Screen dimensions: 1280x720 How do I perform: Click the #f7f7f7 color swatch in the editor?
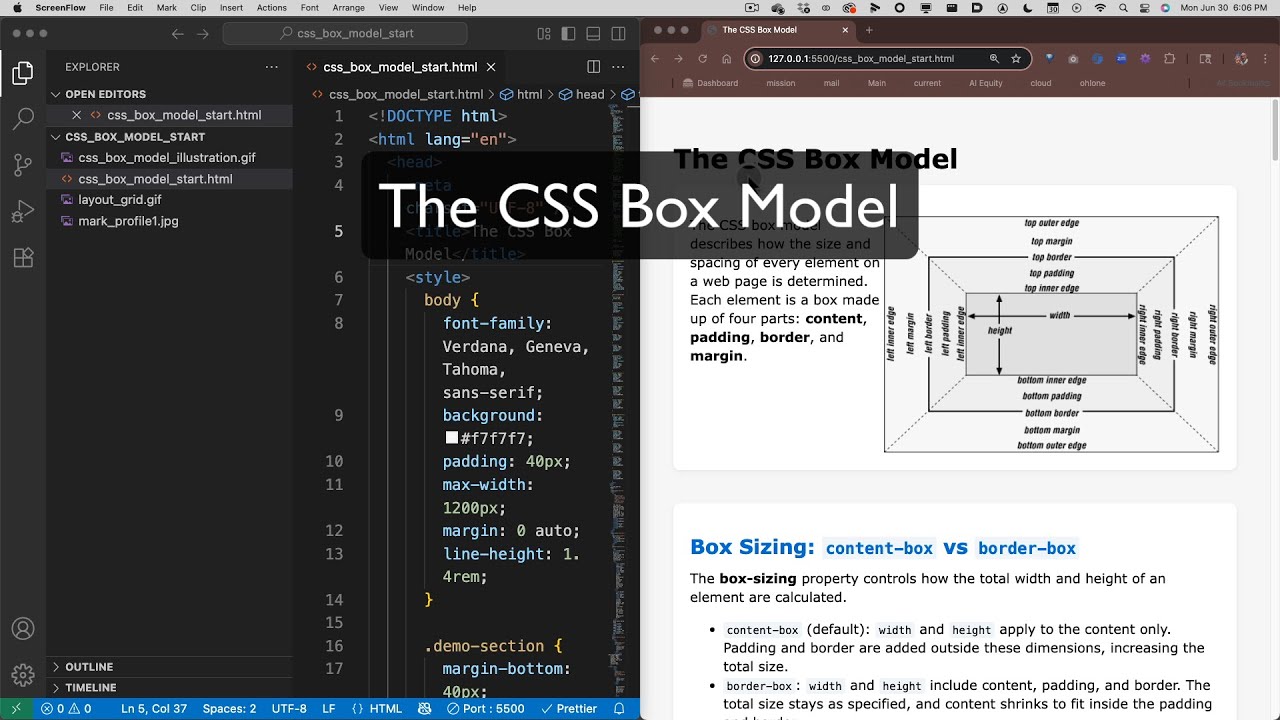452,438
